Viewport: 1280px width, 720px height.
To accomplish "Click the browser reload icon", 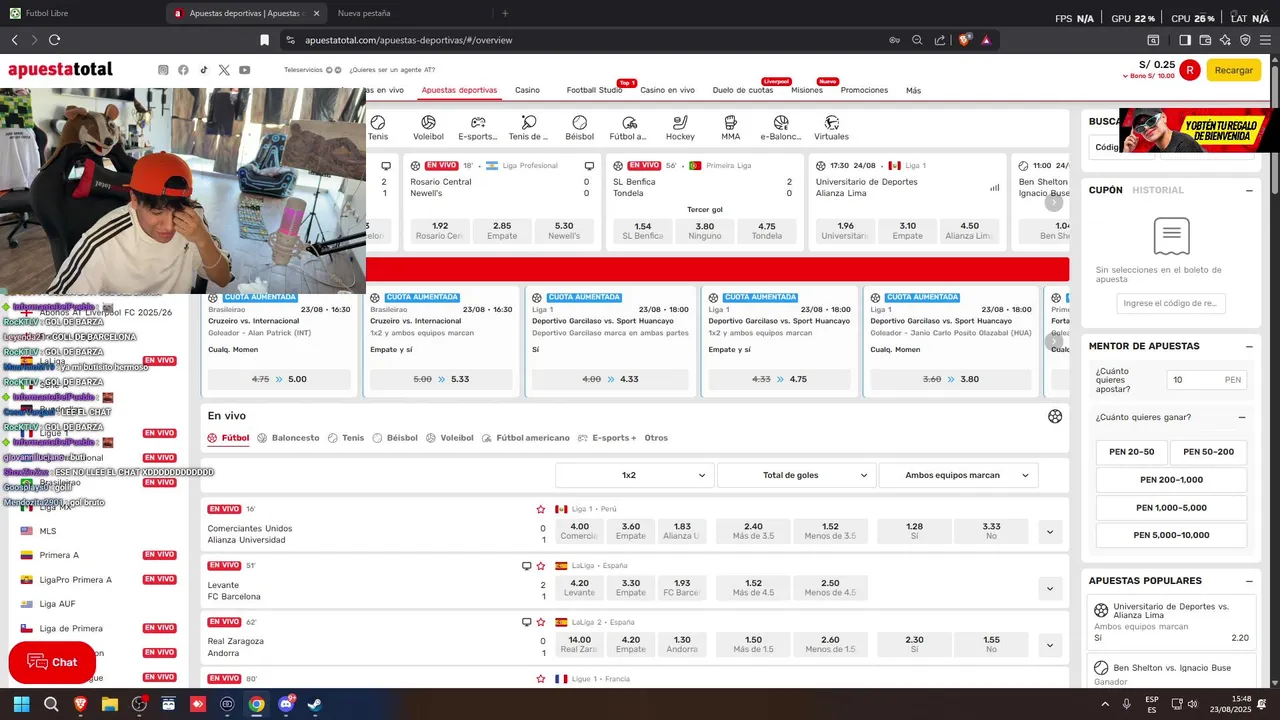I will 54,40.
